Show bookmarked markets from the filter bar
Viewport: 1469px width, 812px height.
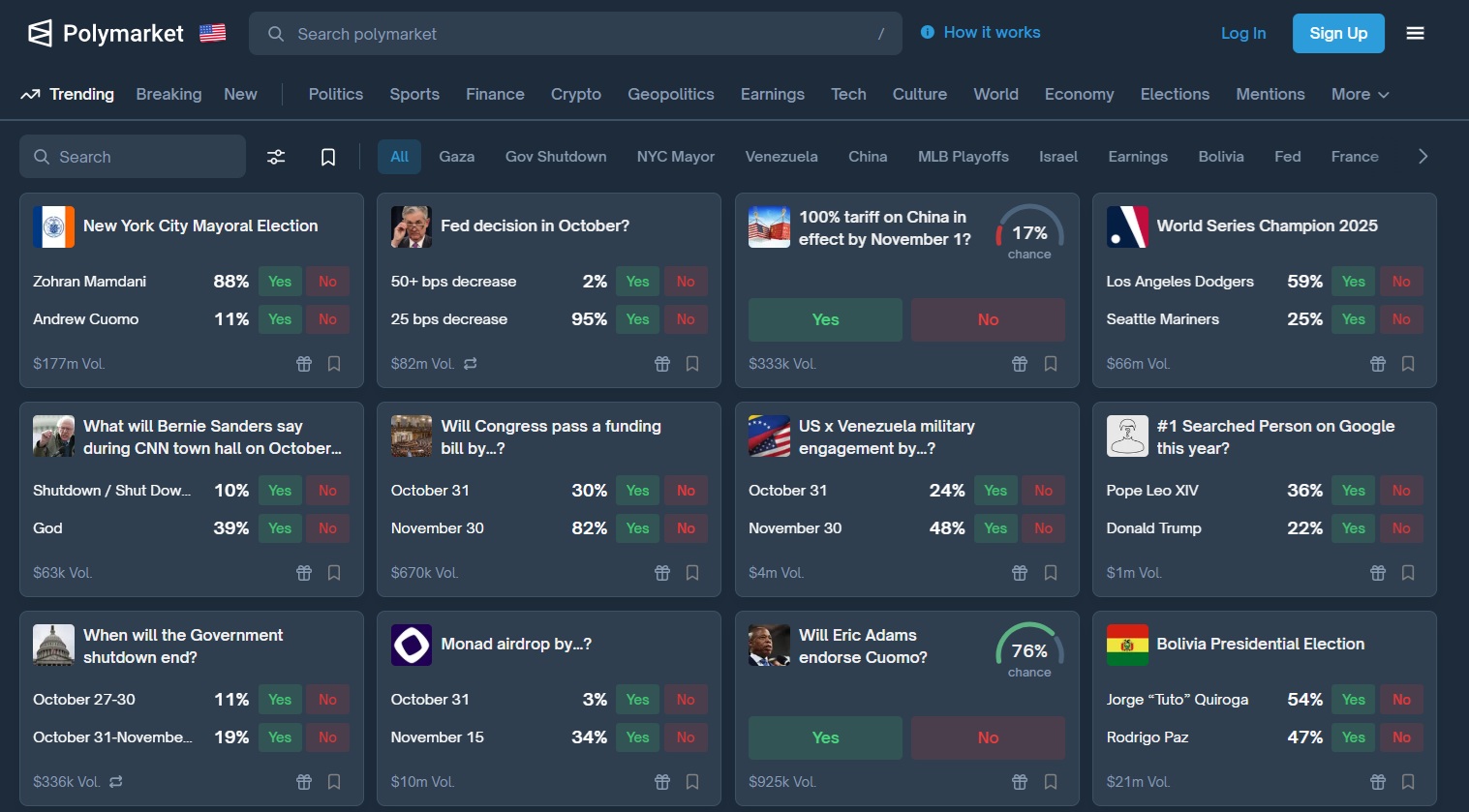click(328, 157)
